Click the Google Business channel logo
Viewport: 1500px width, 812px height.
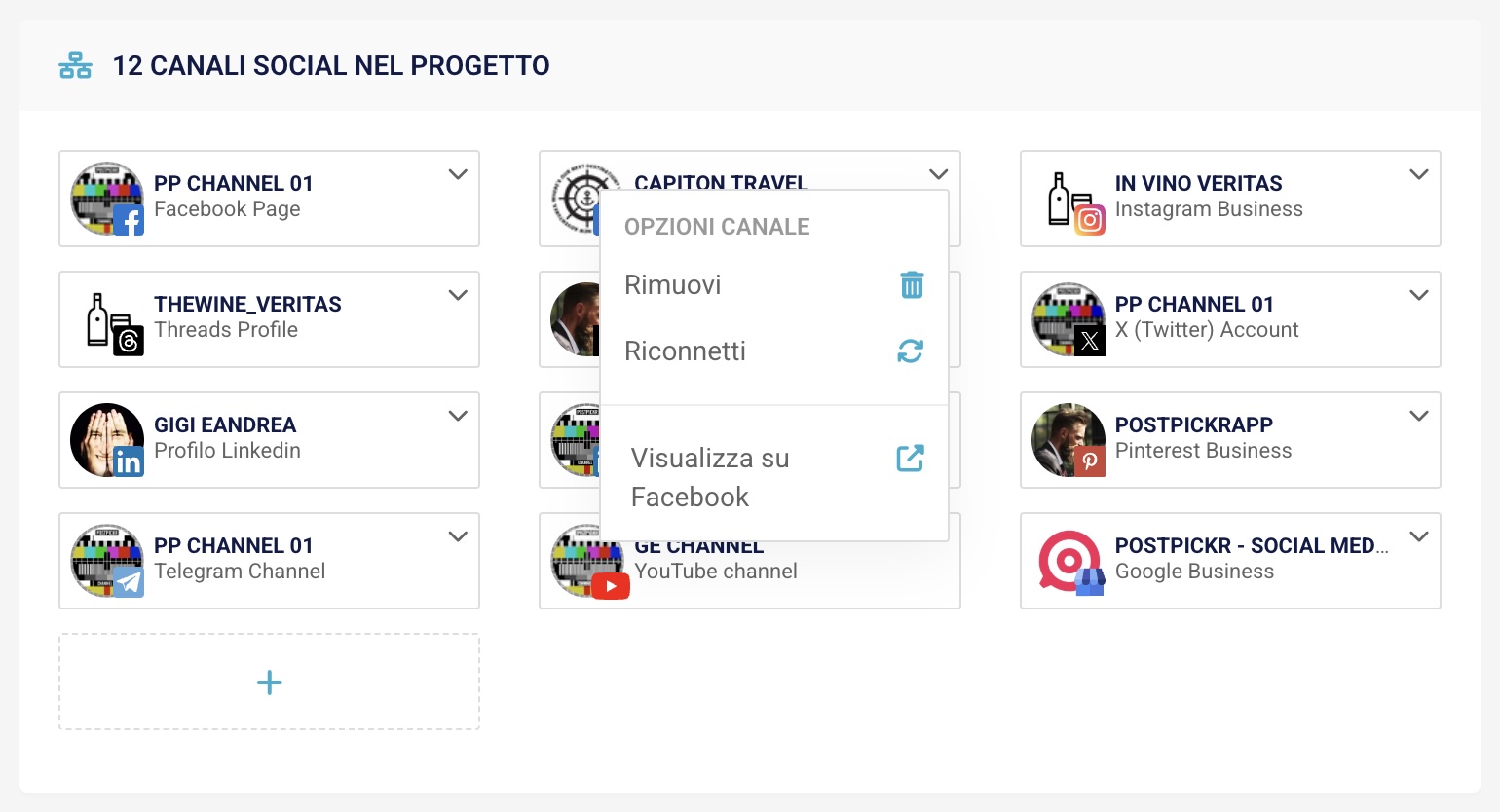(1069, 562)
